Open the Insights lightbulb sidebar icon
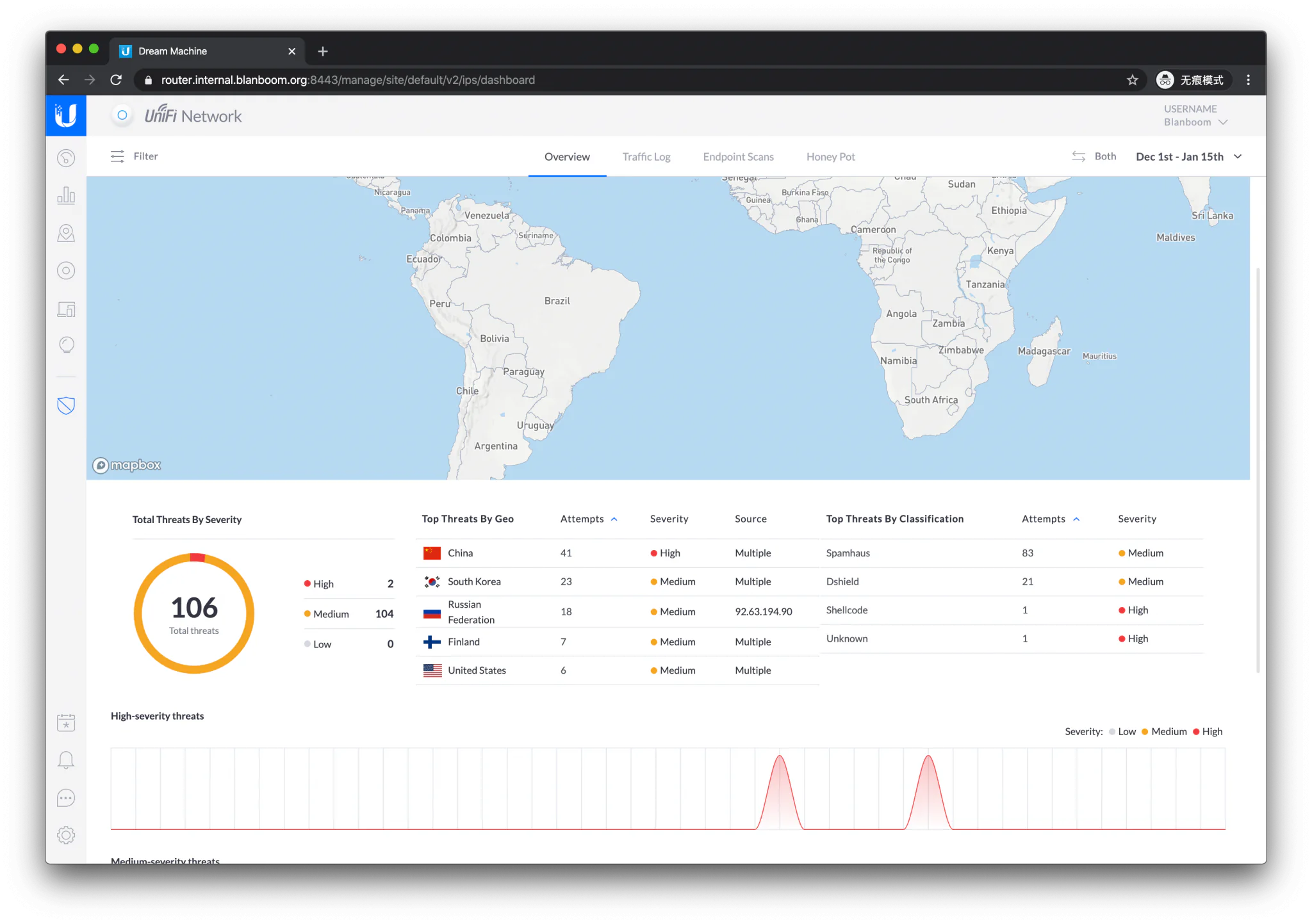 pos(66,345)
